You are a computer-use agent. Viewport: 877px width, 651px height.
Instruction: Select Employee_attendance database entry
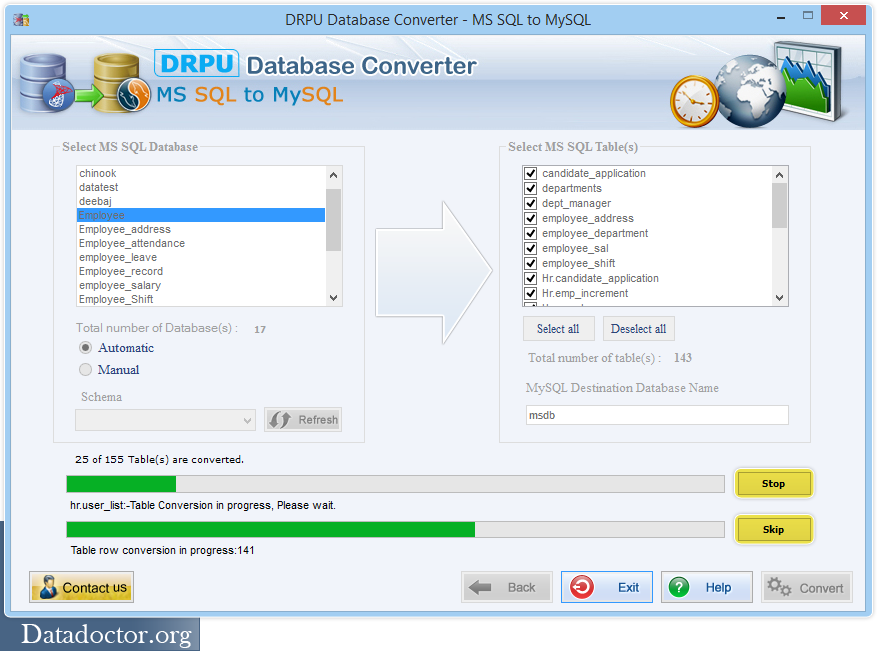click(201, 243)
